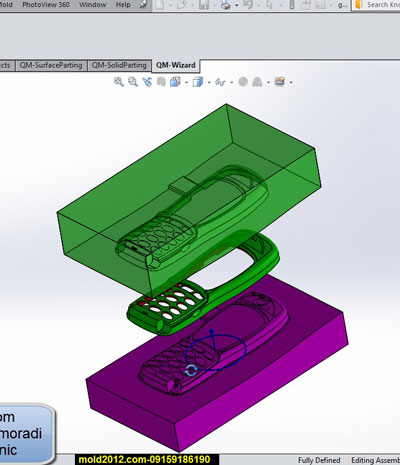Image resolution: width=400 pixels, height=465 pixels.
Task: Expand the Apply Scene dropdown arrow
Action: click(268, 82)
